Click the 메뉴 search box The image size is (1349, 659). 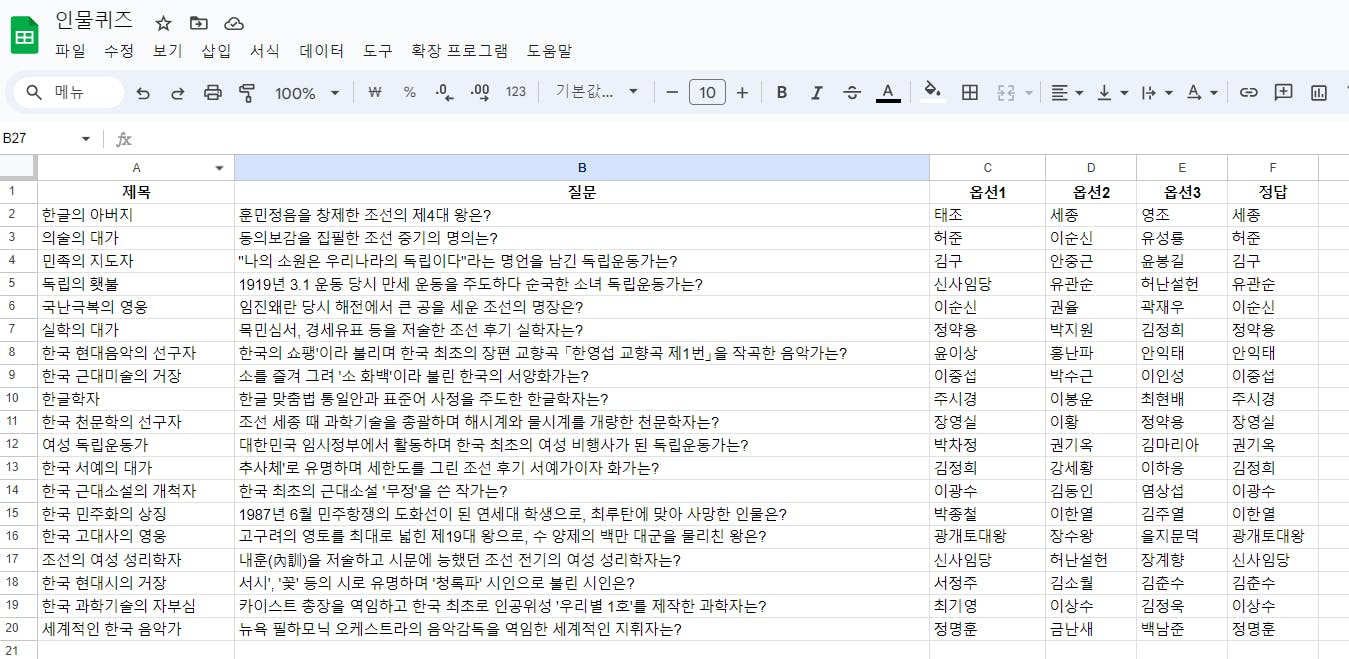tap(68, 93)
